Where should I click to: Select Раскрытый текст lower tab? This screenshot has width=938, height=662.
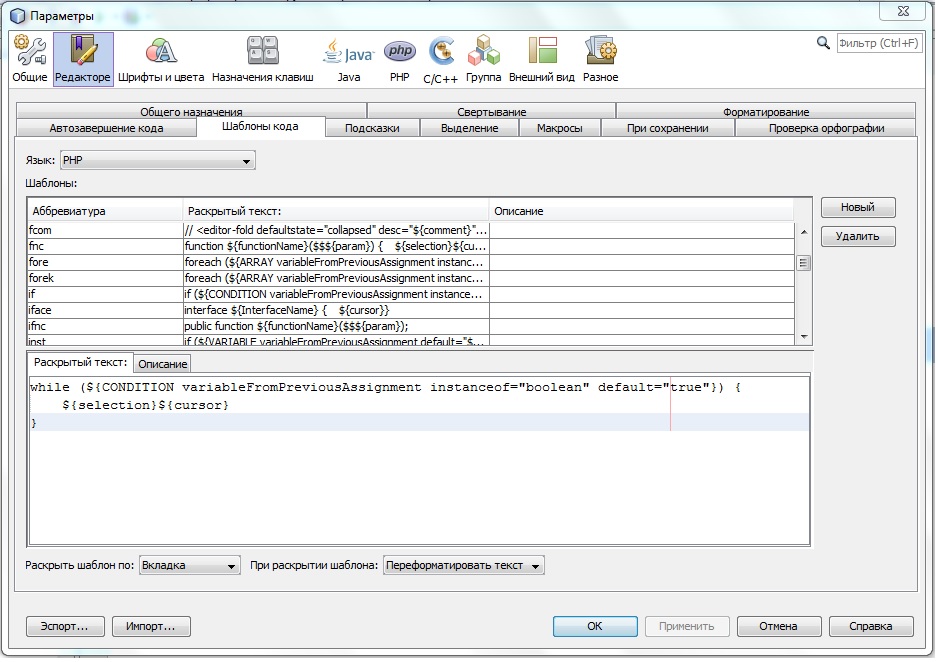[80, 362]
